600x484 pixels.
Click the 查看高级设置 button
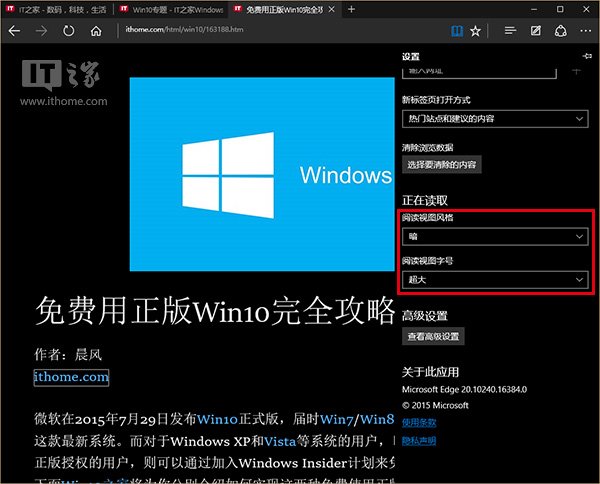coord(433,337)
